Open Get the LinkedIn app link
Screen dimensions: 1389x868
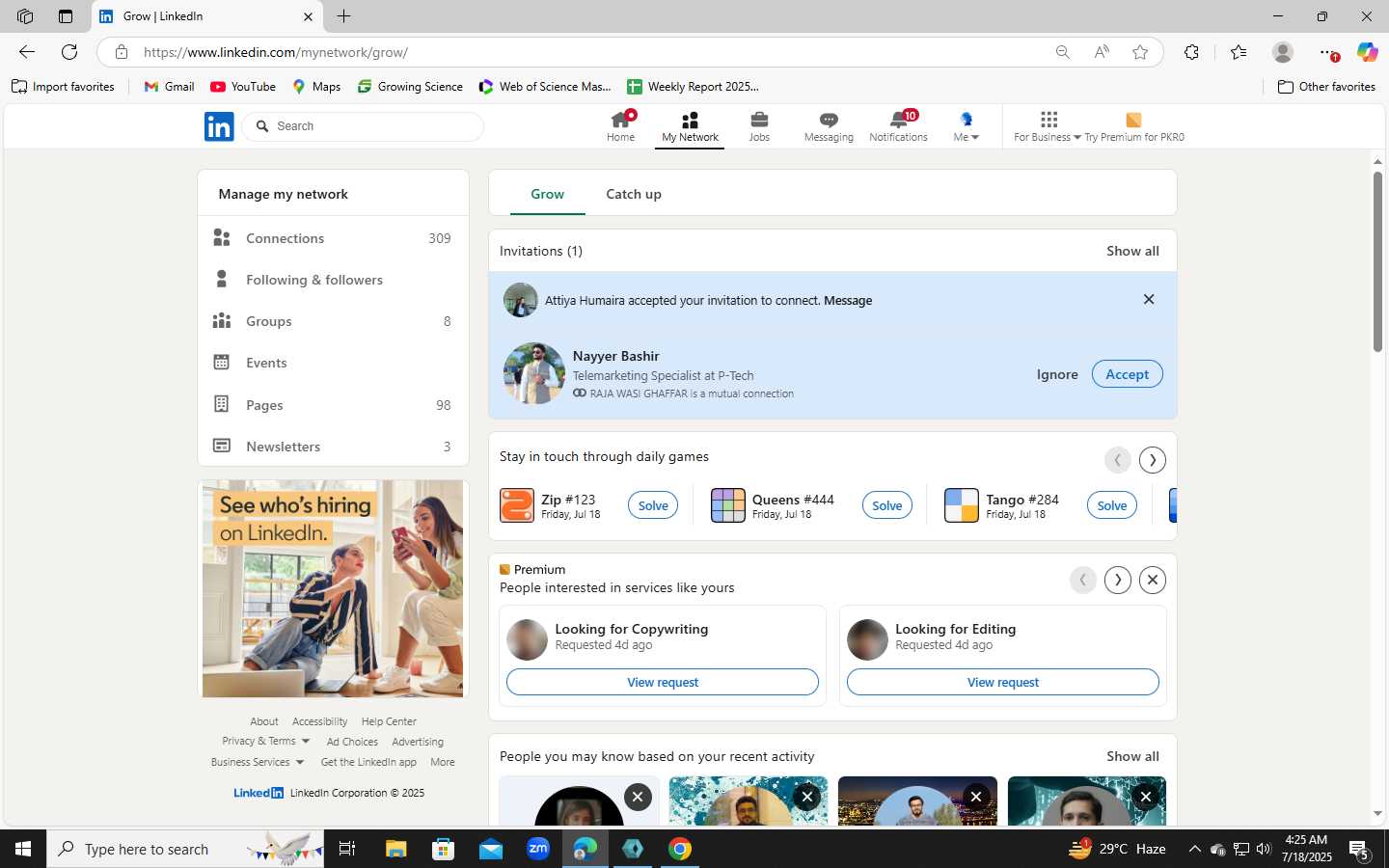(x=368, y=762)
